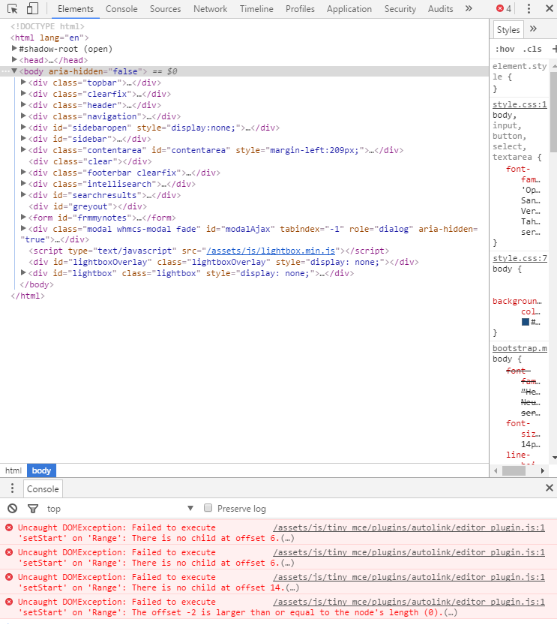Image resolution: width=559 pixels, height=624 pixels.
Task: Switch to the Console tab
Action: [121, 9]
